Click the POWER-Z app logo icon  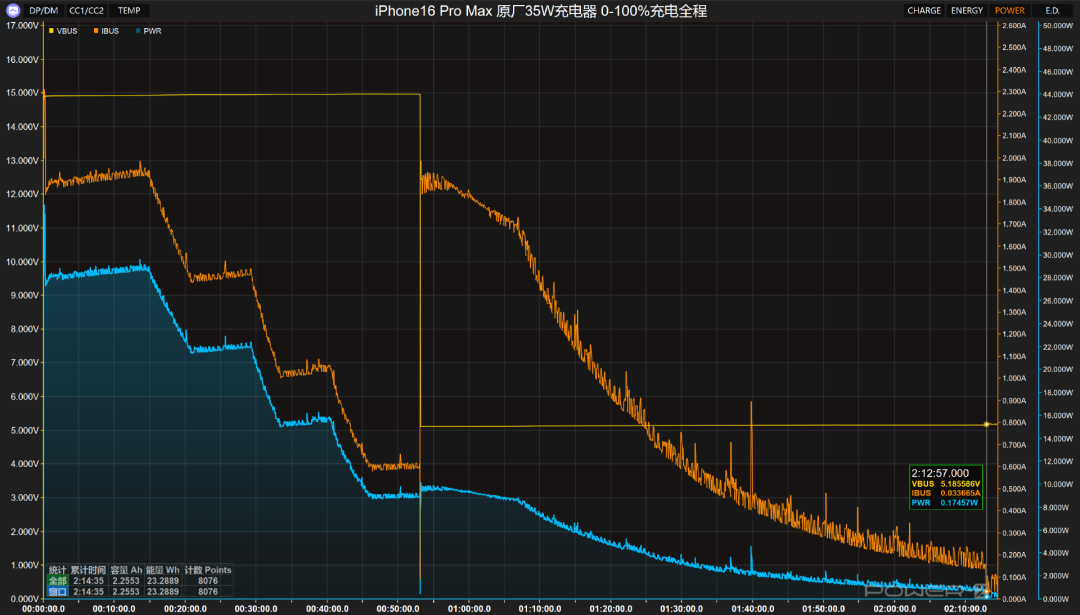[12, 10]
